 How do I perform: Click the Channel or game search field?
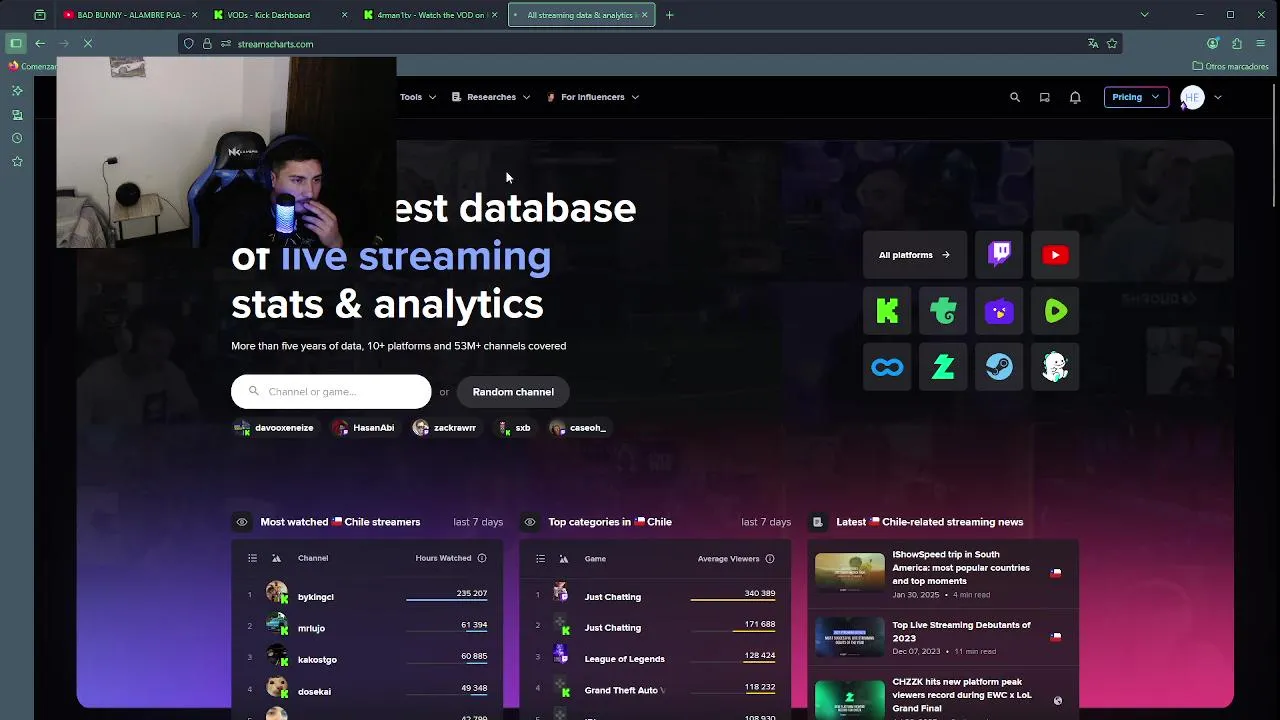pos(331,392)
